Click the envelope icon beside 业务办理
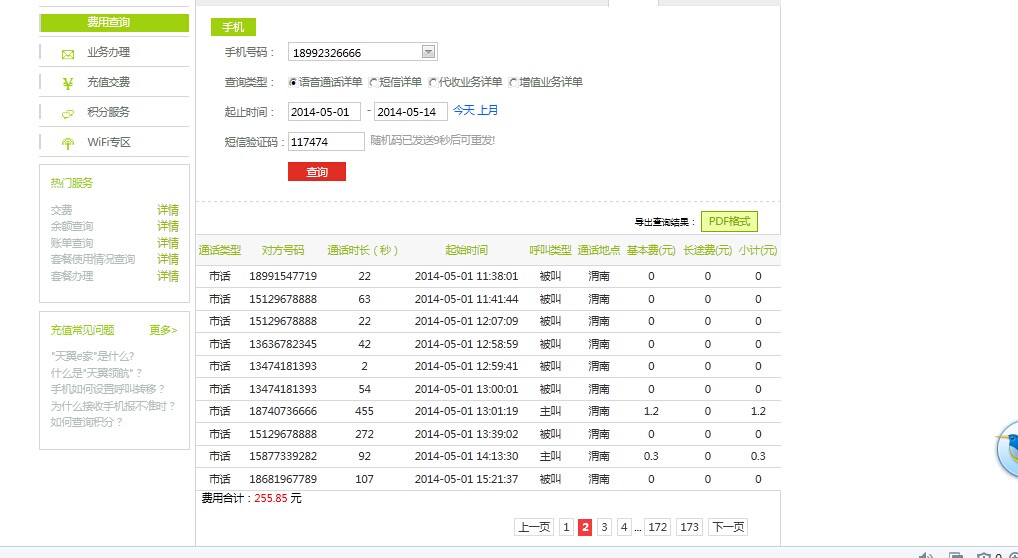1018x558 pixels. (x=68, y=53)
